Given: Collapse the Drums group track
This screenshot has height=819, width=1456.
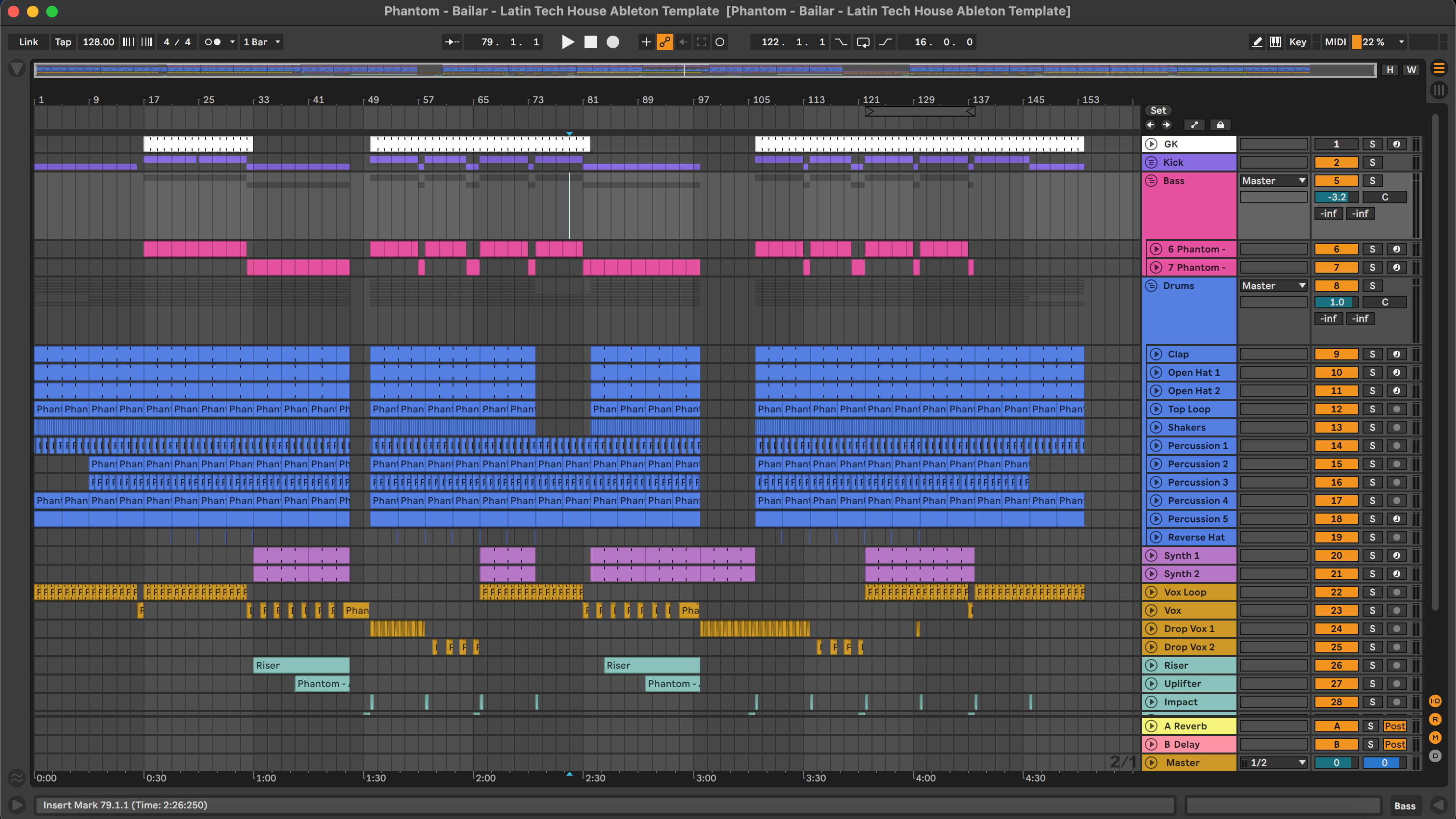Looking at the screenshot, I should point(1151,286).
